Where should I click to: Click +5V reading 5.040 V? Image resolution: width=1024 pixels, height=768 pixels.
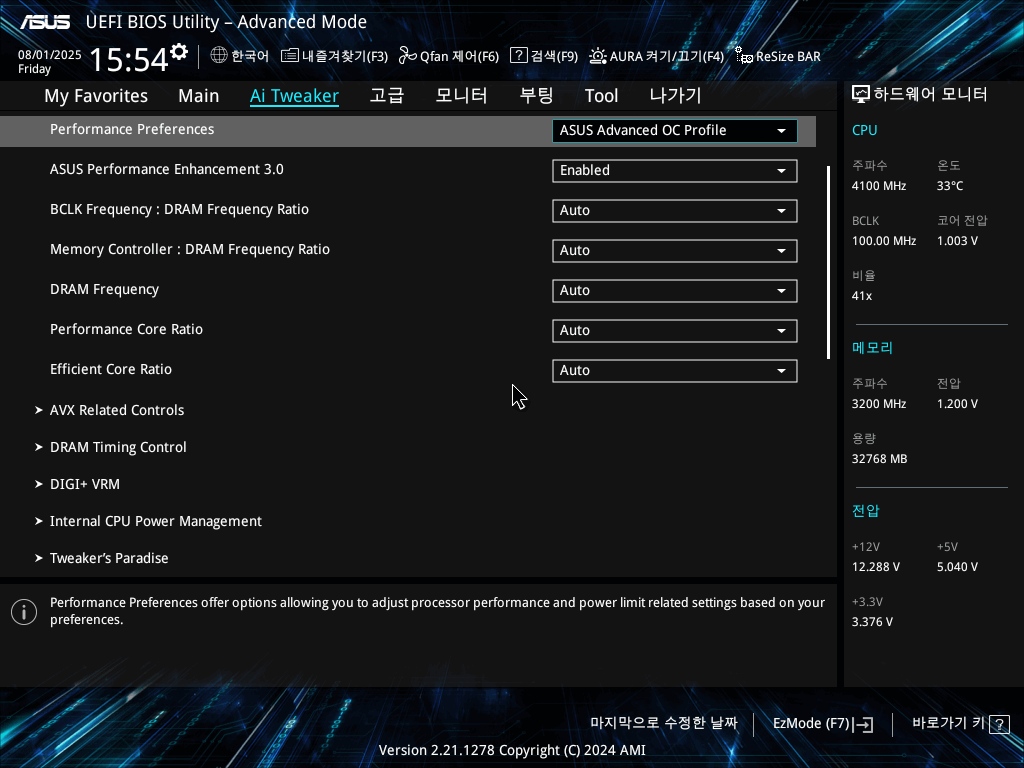[x=957, y=567]
